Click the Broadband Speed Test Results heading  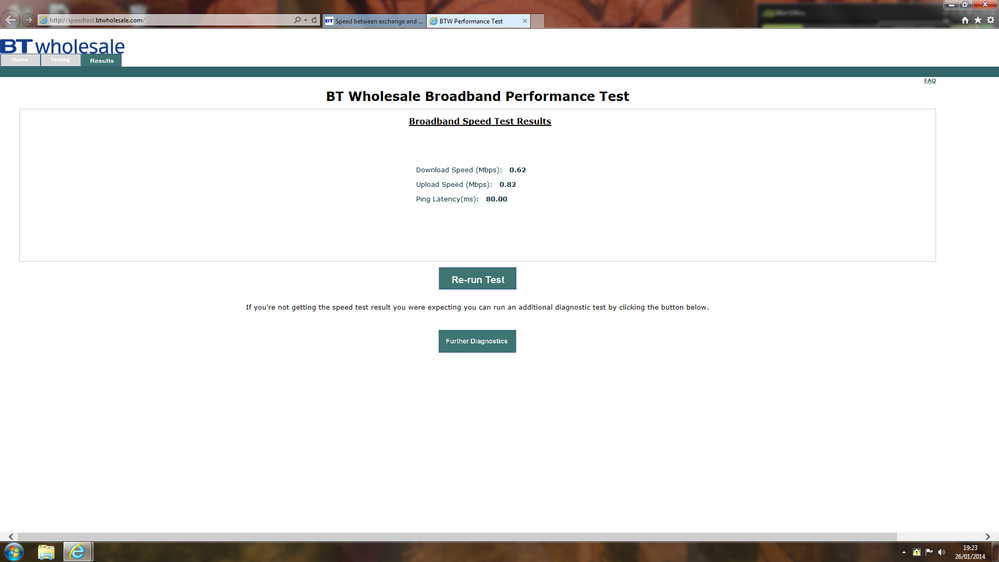[x=480, y=121]
